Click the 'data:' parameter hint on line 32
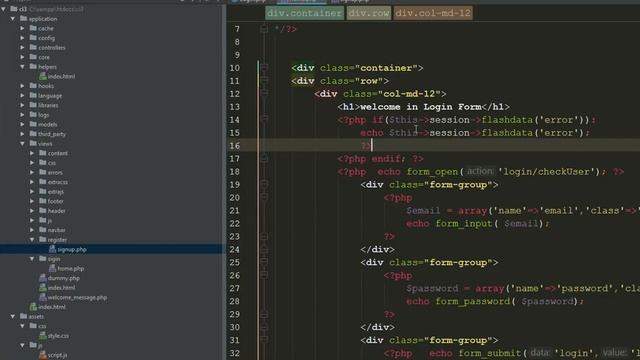Viewport: 640px width, 360px height. click(540, 353)
